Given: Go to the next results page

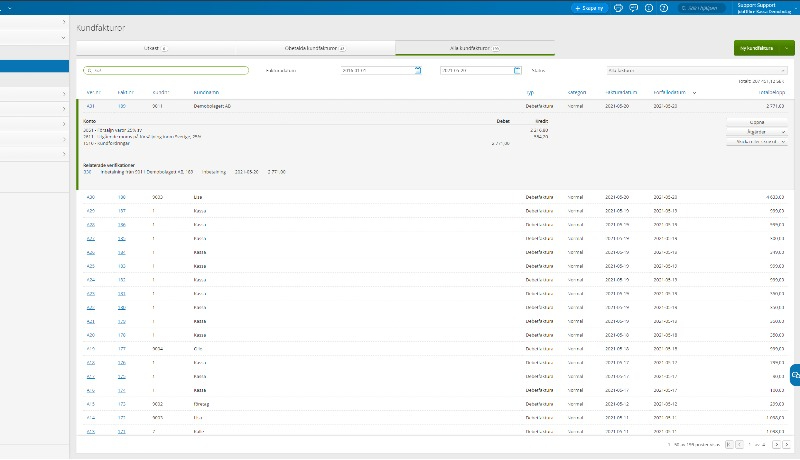Looking at the screenshot, I should point(776,445).
